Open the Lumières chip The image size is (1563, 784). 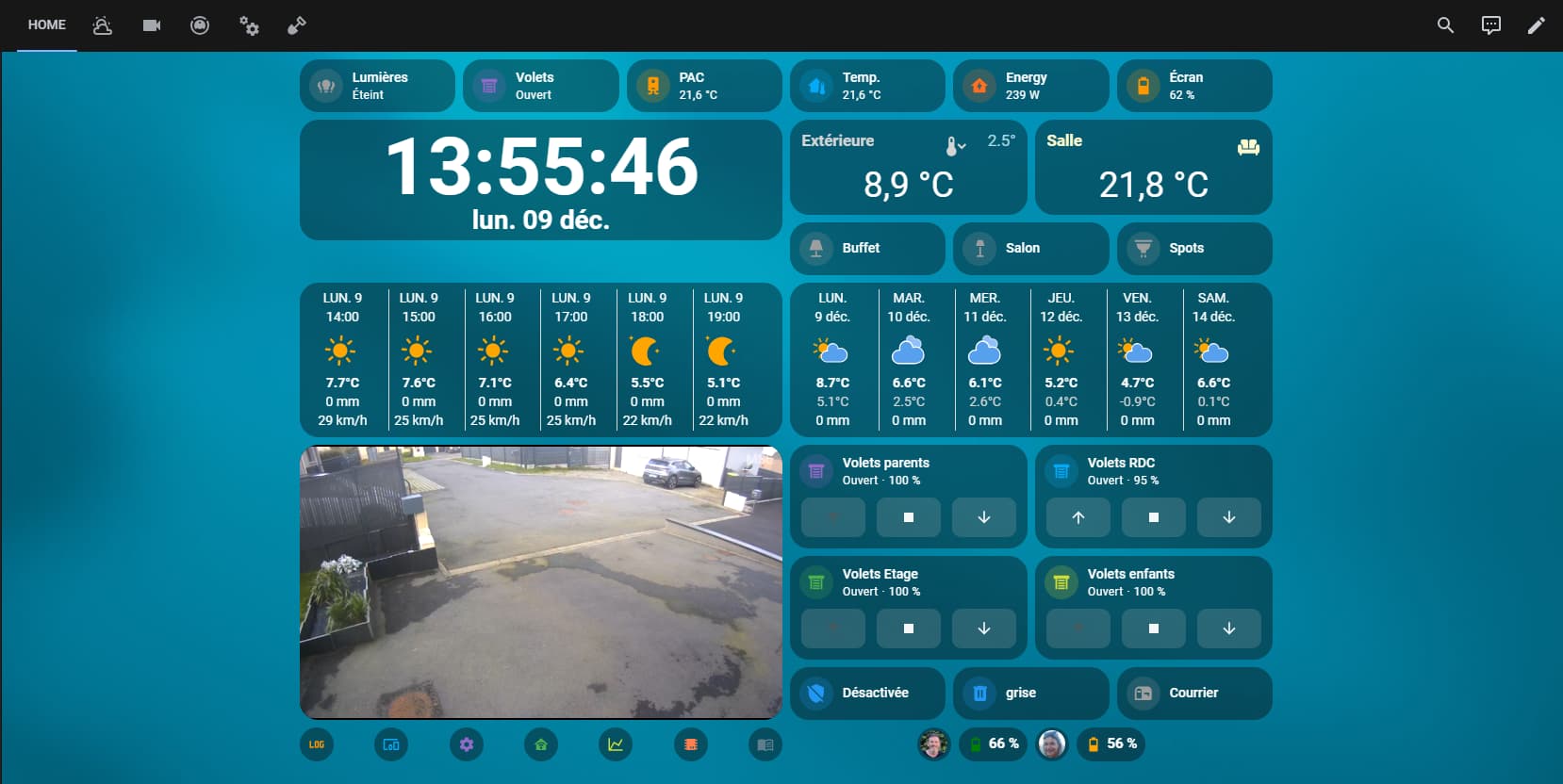377,86
